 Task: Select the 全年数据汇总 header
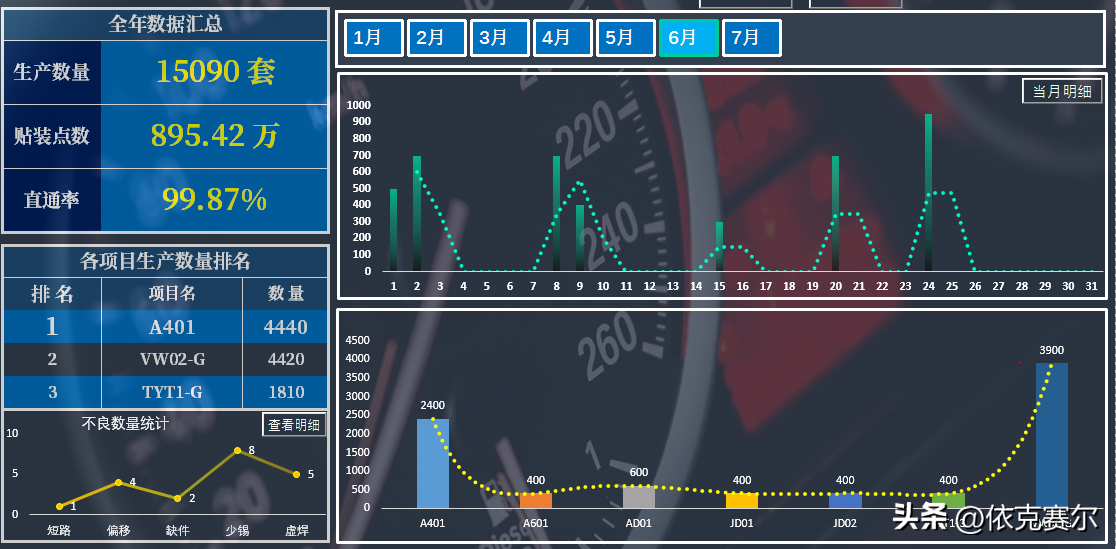click(165, 24)
